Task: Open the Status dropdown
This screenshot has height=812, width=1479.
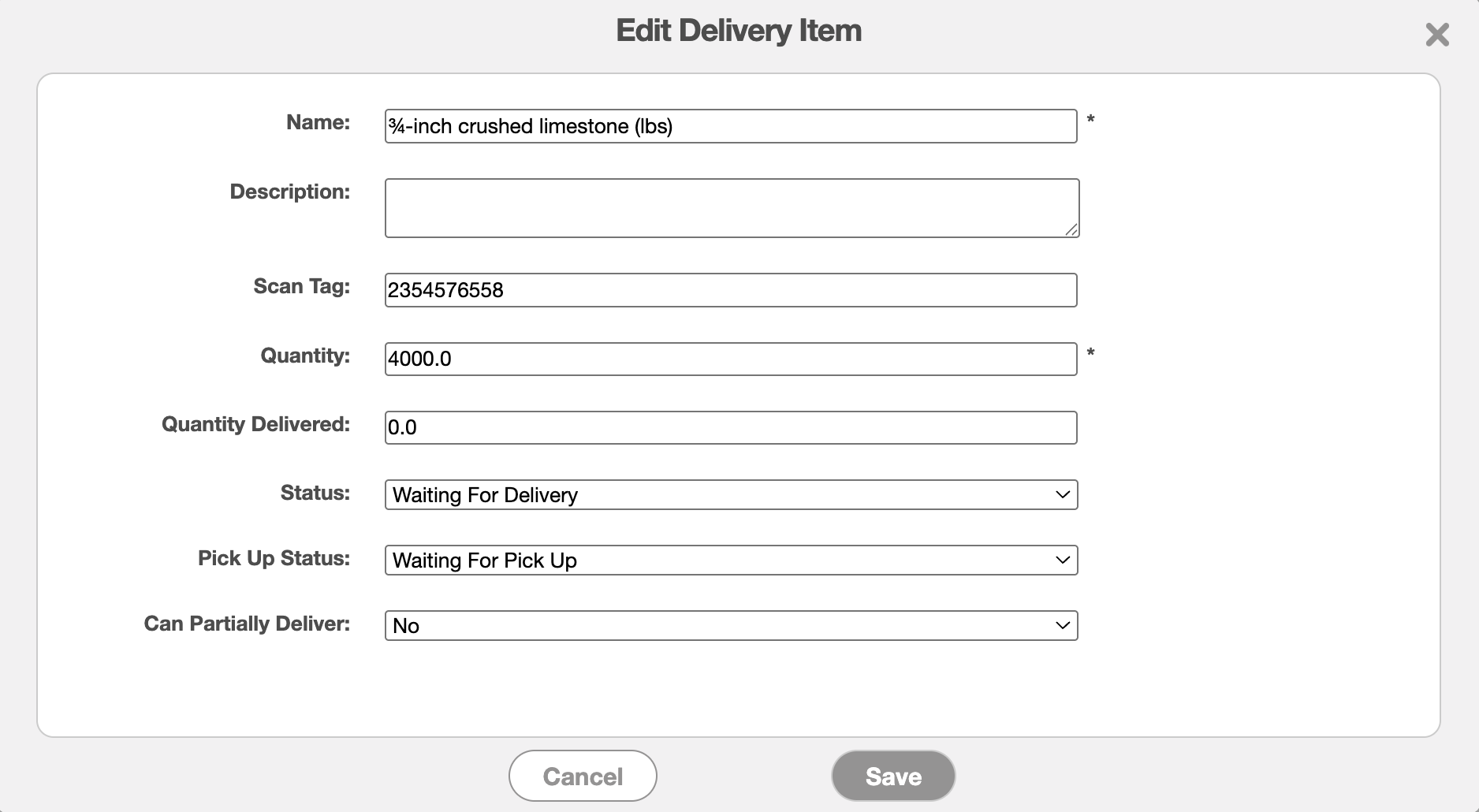Action: (x=731, y=495)
